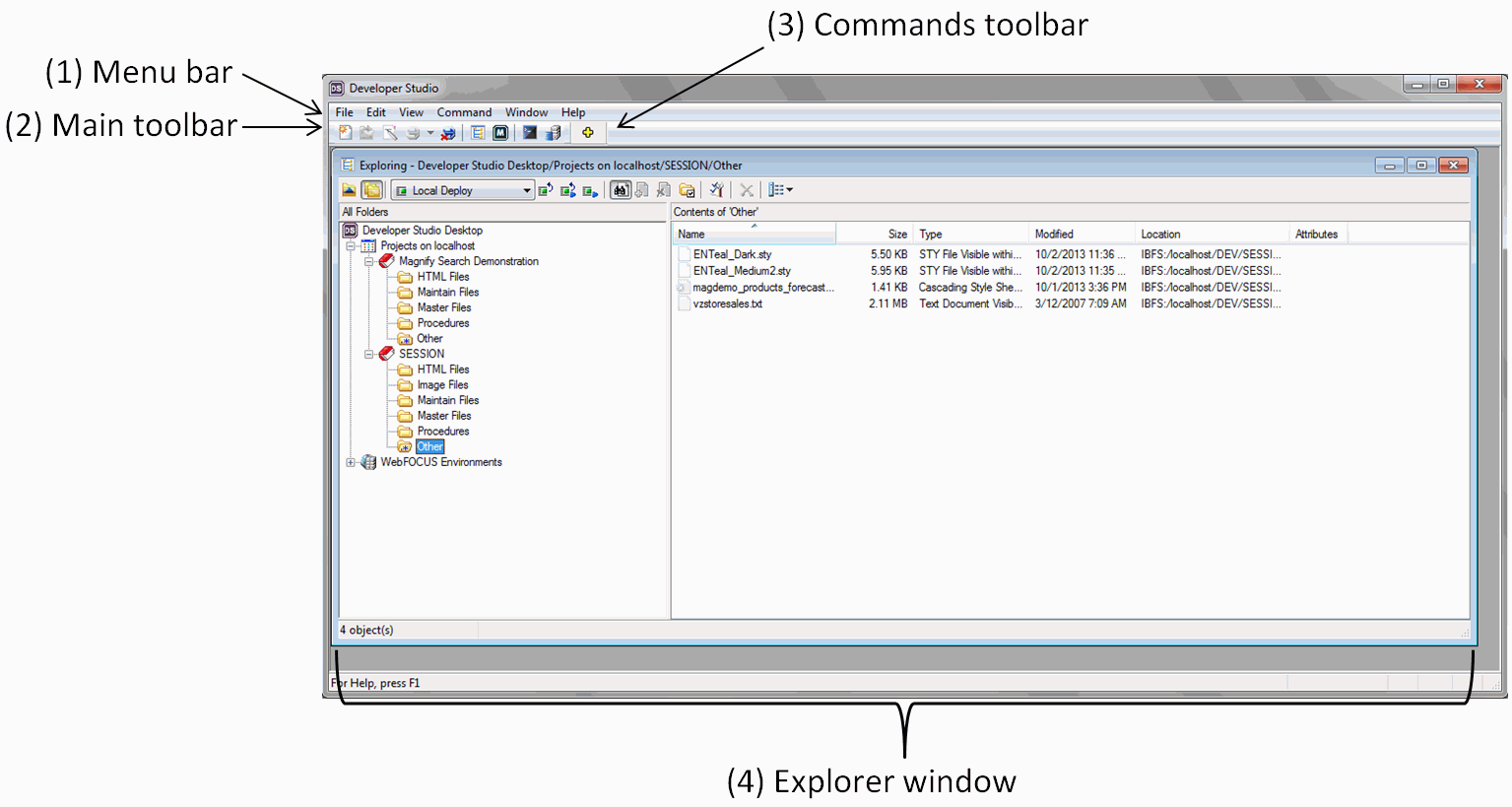Click the data servers icon on main toolbar
The height and width of the screenshot is (807, 1512).
(553, 132)
